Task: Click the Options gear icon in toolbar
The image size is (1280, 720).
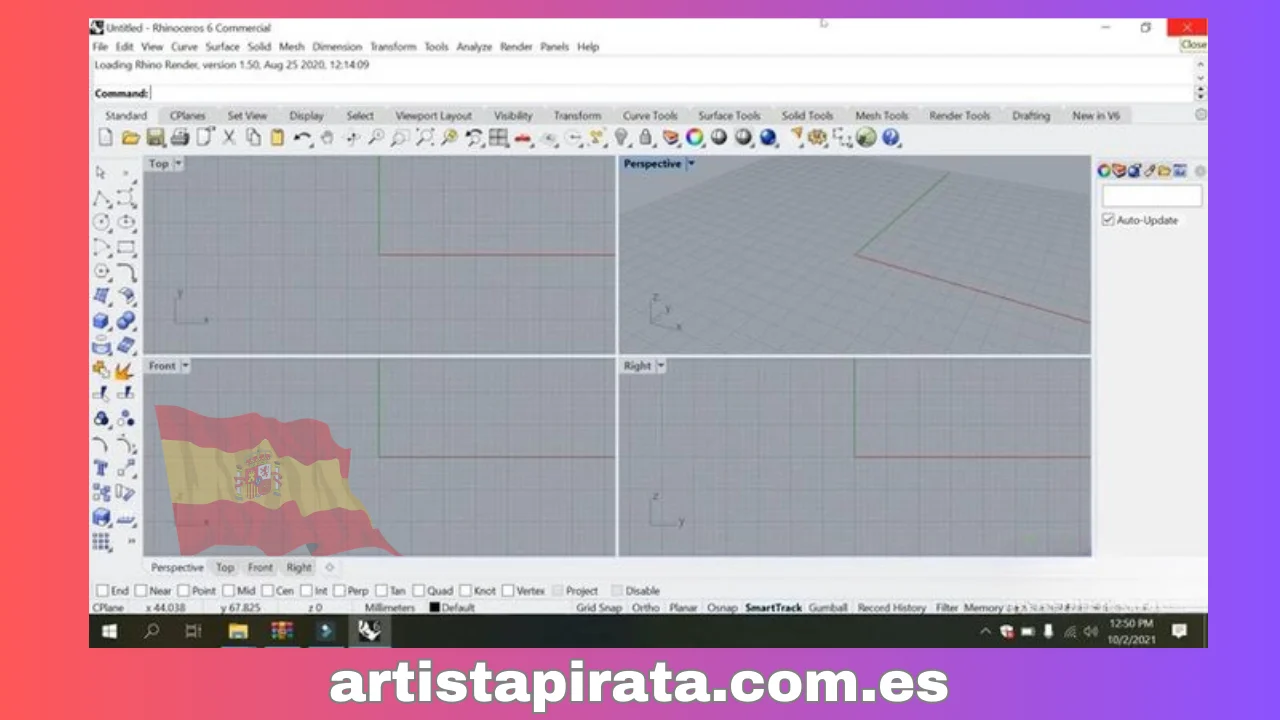Action: pos(818,138)
